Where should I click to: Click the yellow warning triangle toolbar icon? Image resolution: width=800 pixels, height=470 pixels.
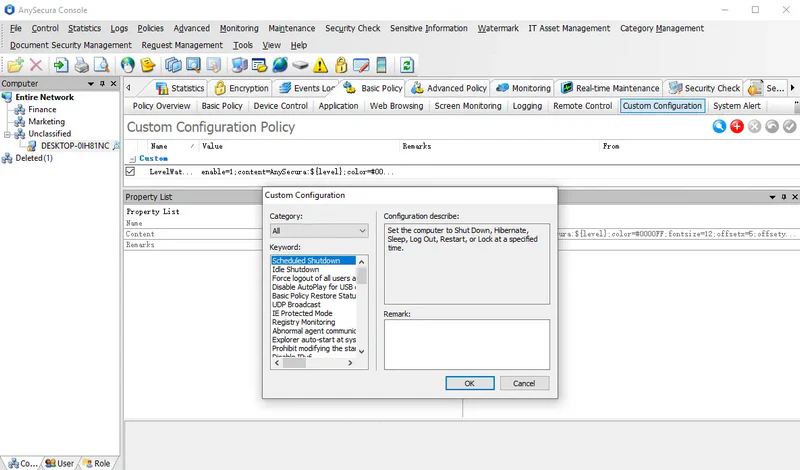[x=320, y=65]
